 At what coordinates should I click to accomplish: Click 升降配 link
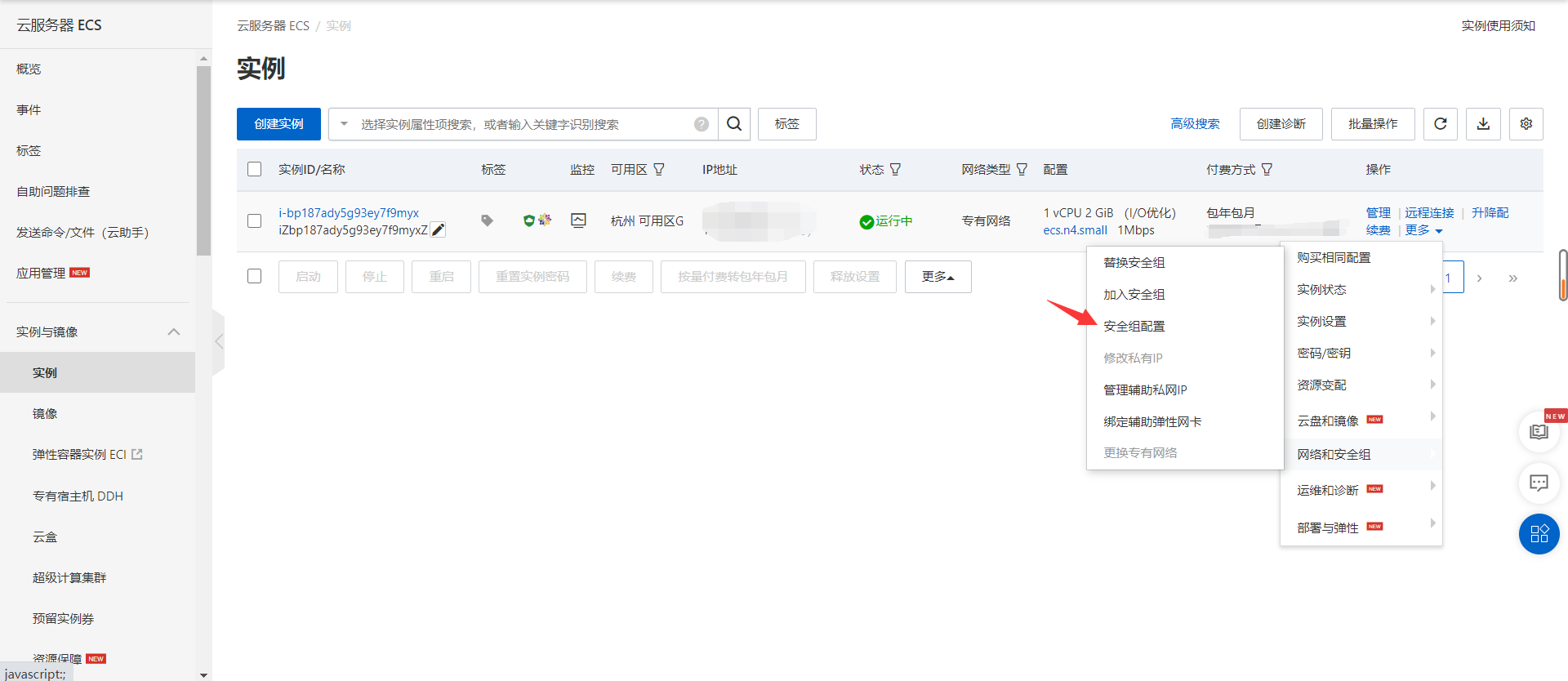[1490, 212]
